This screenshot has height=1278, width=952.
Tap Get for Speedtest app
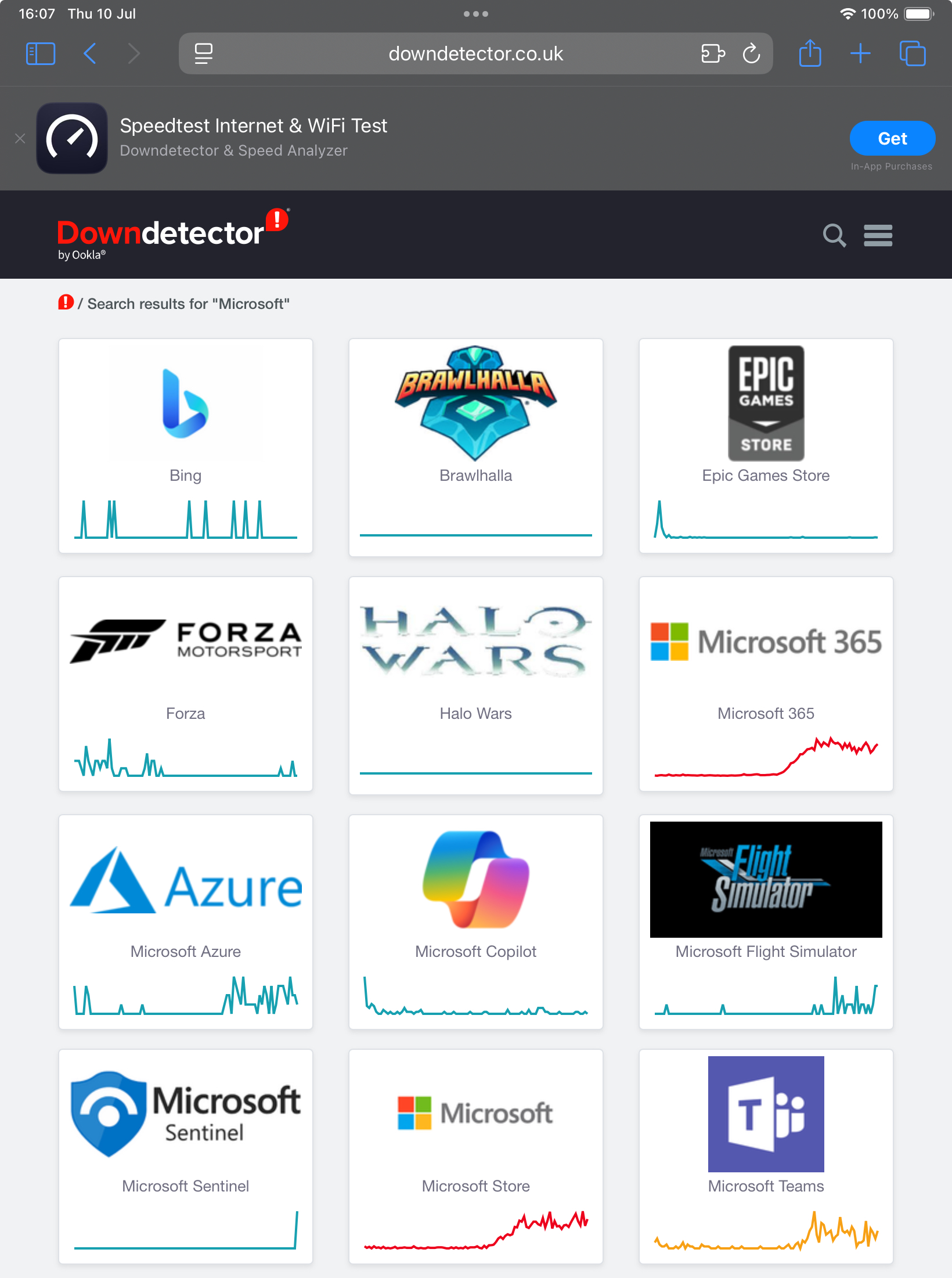[892, 138]
